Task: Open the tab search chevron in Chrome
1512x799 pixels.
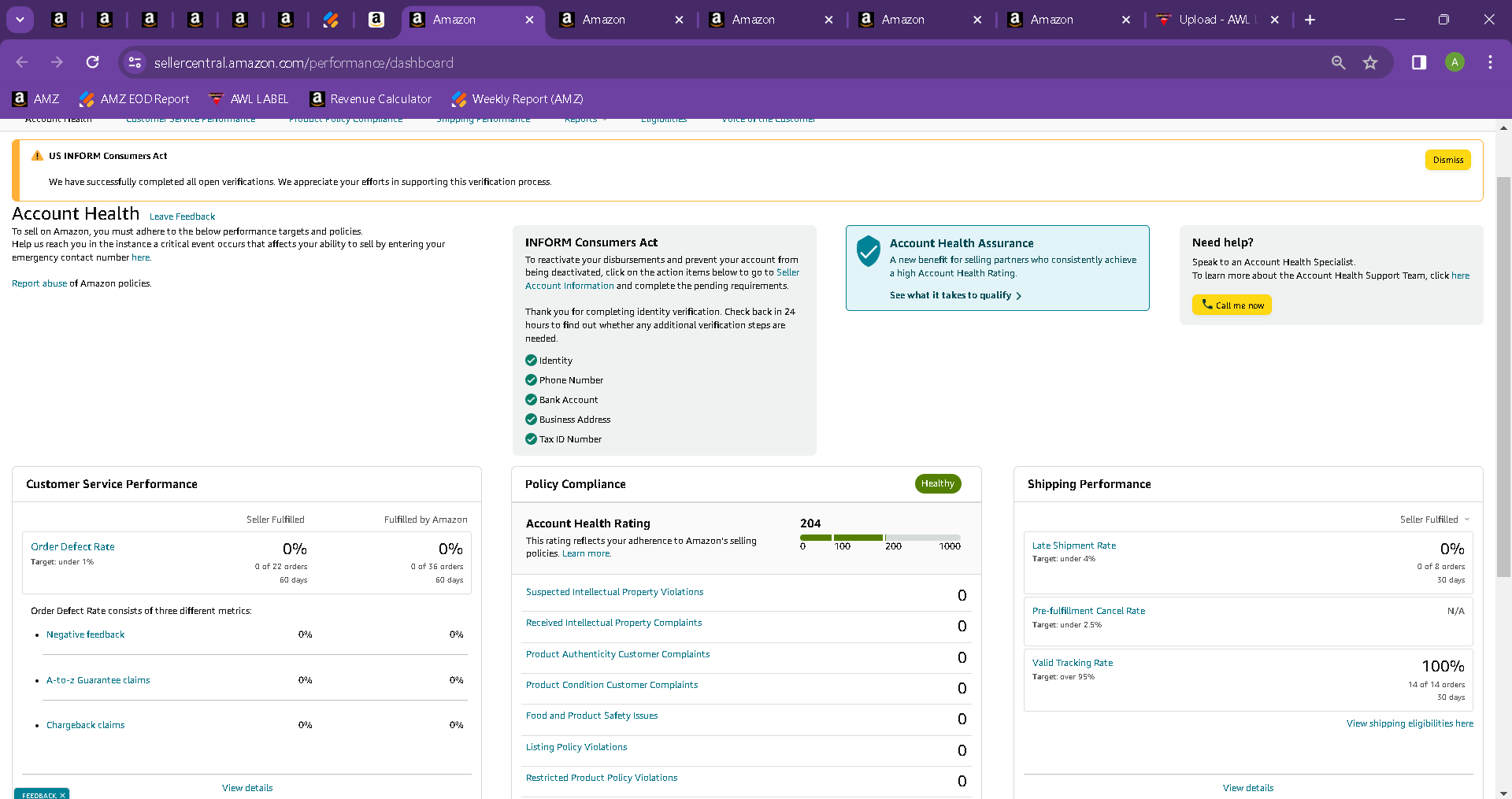Action: [20, 20]
